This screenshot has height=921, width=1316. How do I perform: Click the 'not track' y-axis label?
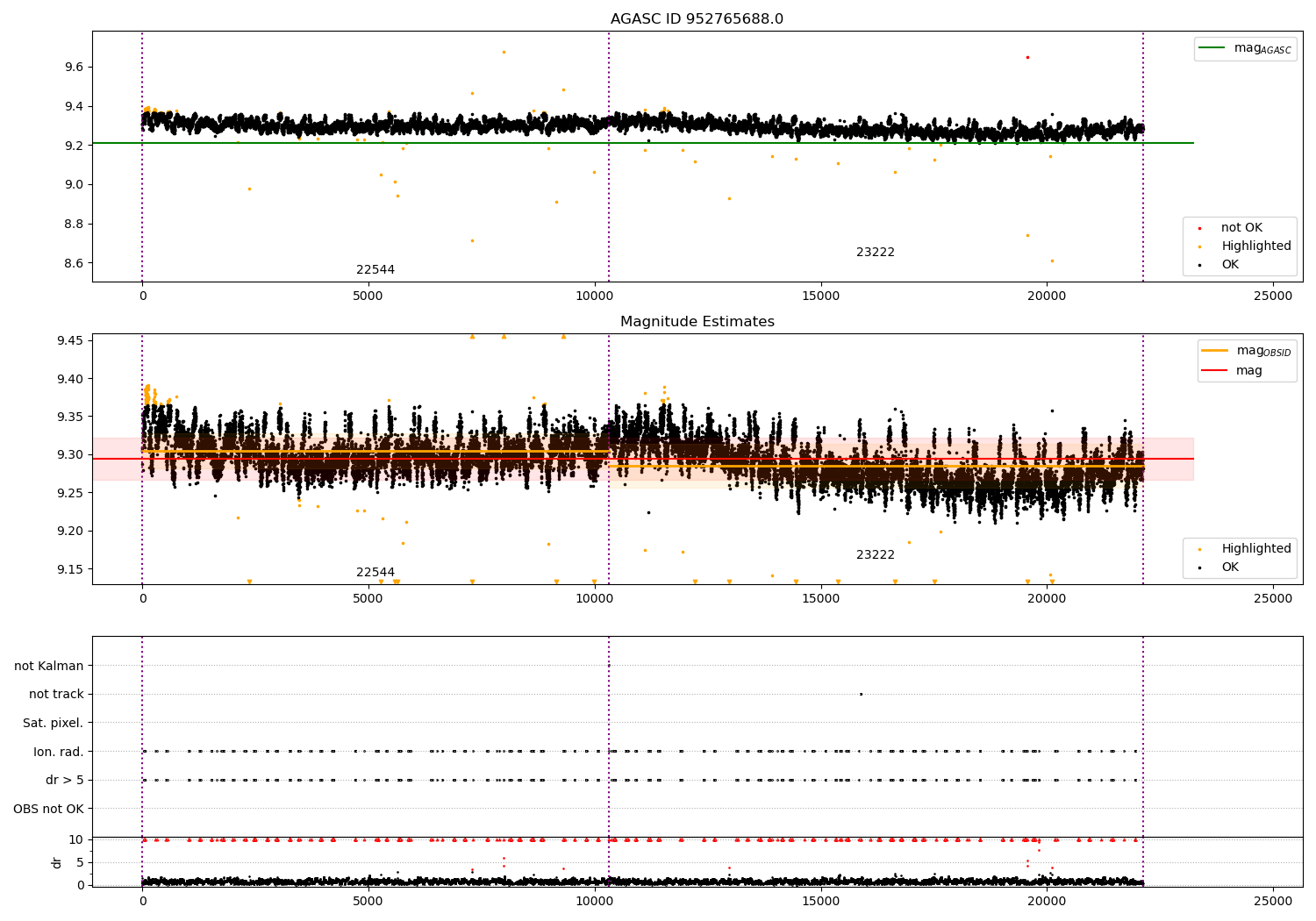56,695
